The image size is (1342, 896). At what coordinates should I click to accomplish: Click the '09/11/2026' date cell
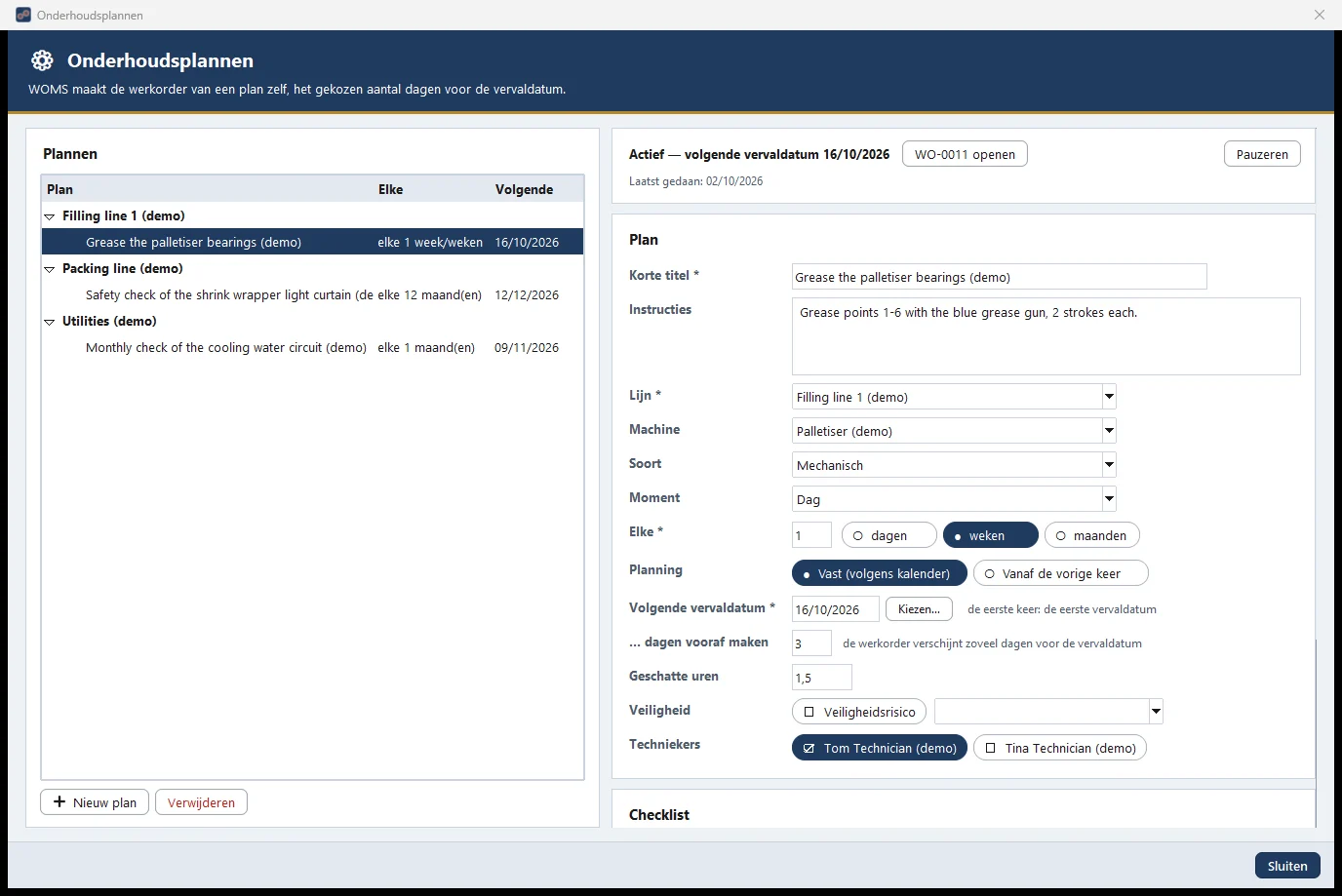527,347
